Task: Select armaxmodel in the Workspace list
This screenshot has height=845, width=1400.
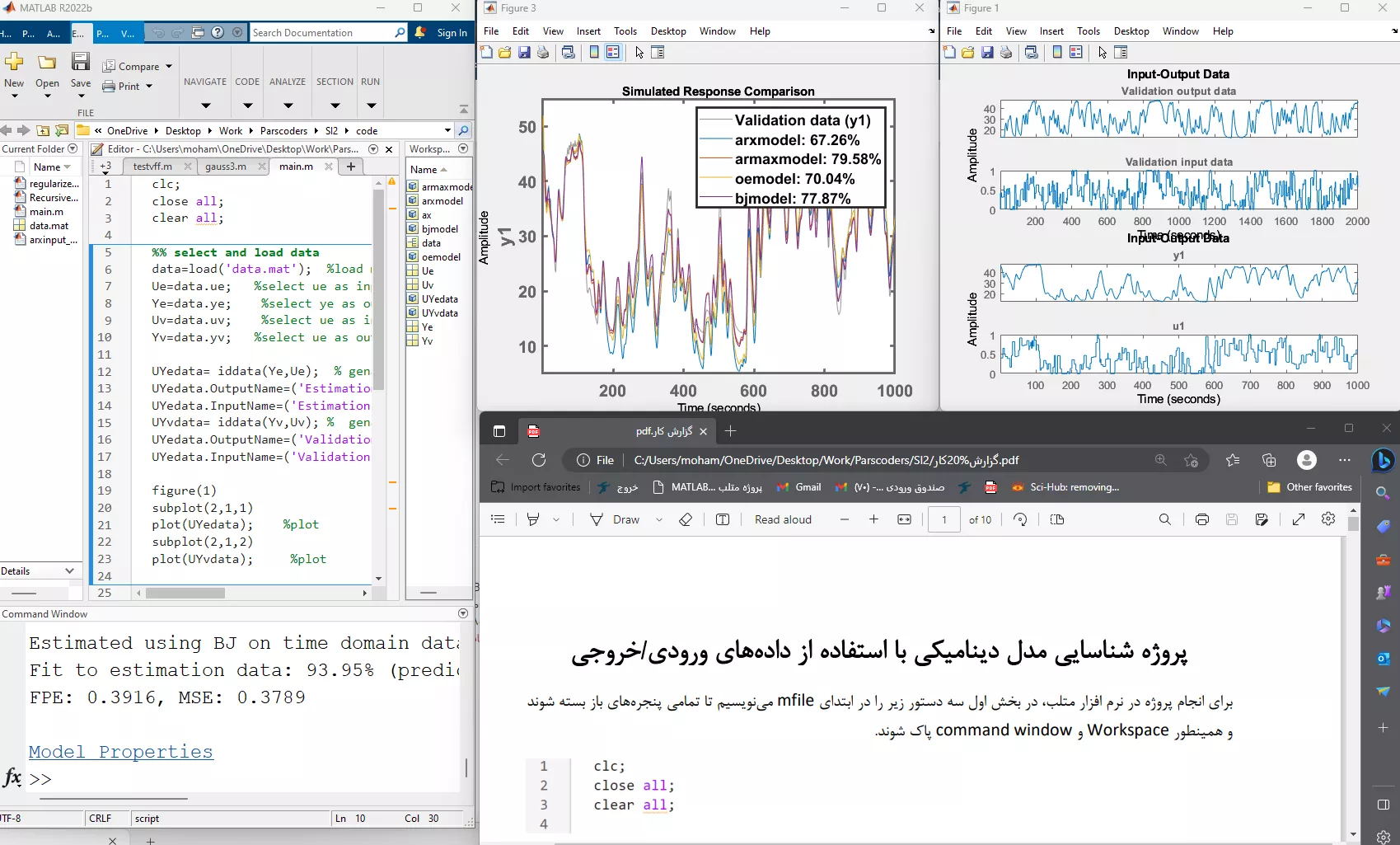Action: point(440,187)
